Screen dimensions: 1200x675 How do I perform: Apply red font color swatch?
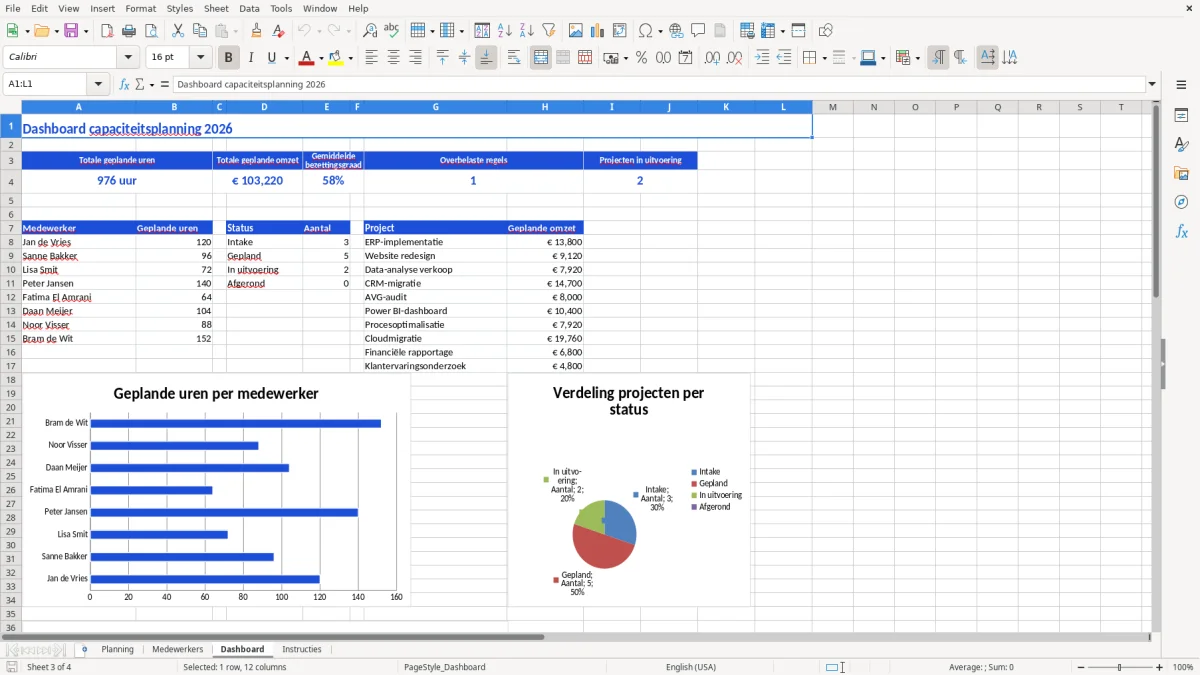point(308,58)
